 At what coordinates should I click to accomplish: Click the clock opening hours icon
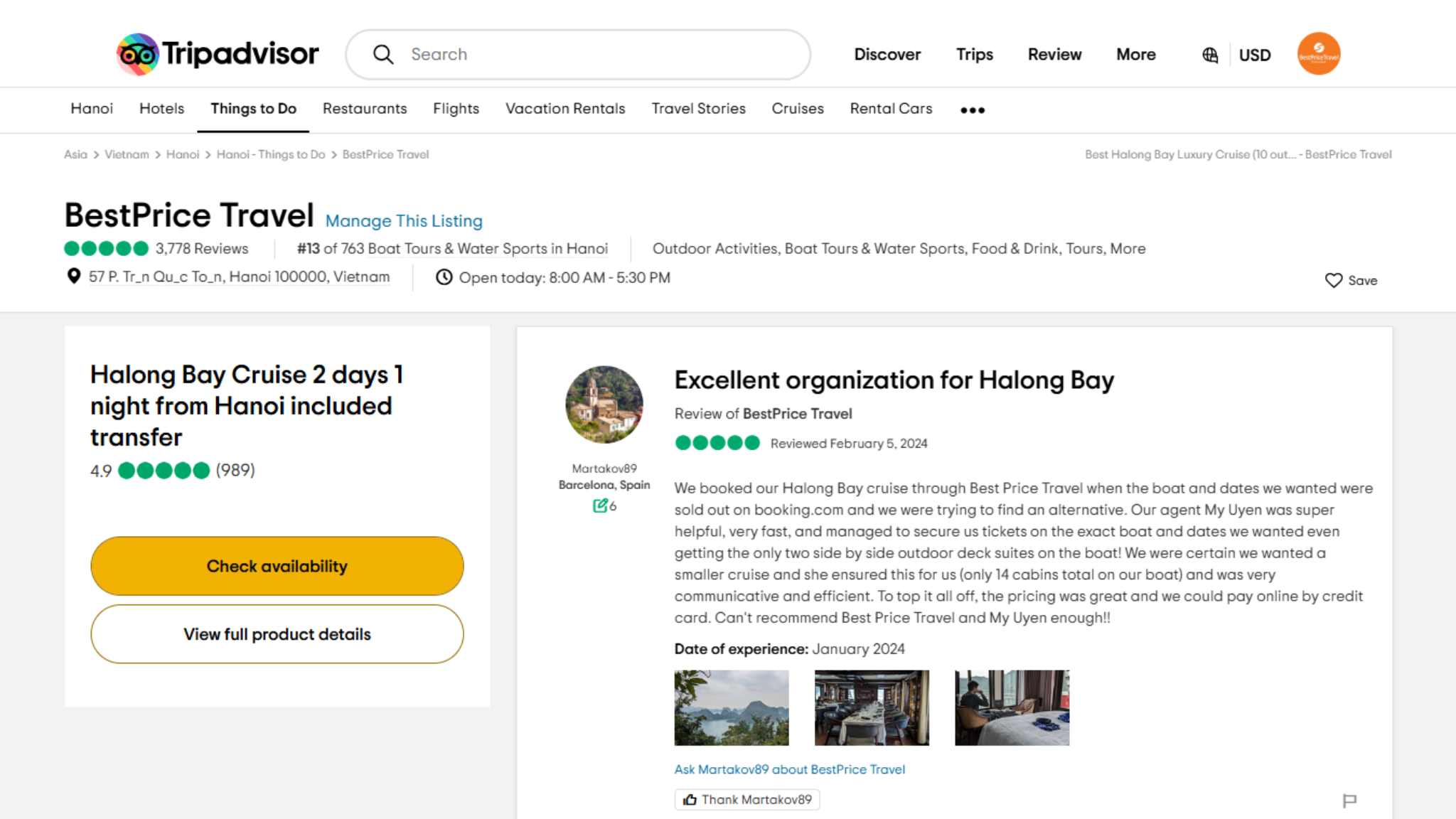(x=444, y=277)
